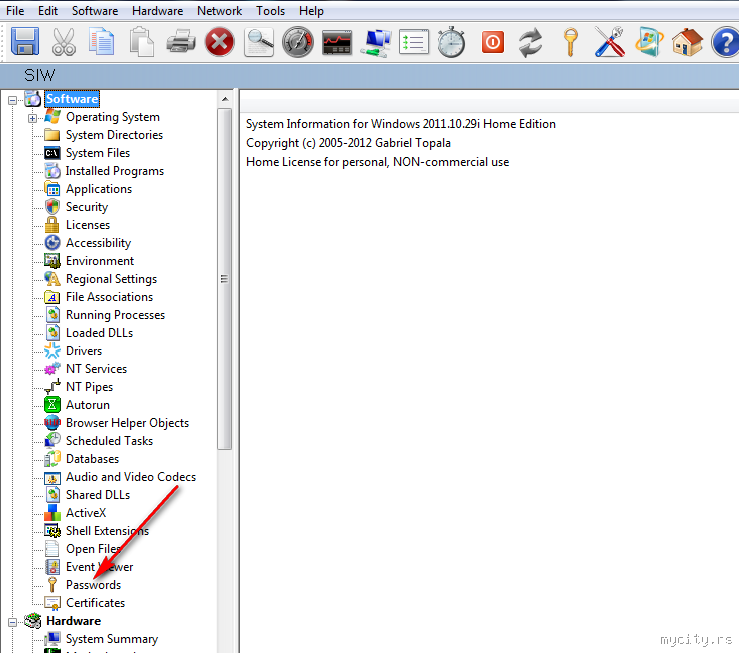
Task: Click the Copy documents toolbar icon
Action: [101, 42]
